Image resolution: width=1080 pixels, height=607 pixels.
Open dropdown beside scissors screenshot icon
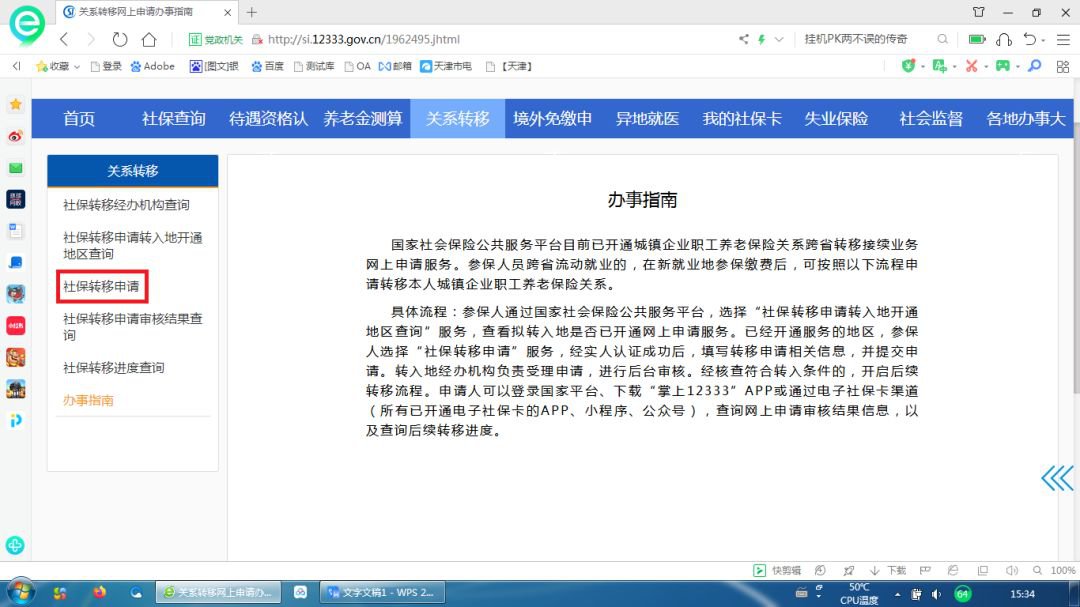pos(986,67)
